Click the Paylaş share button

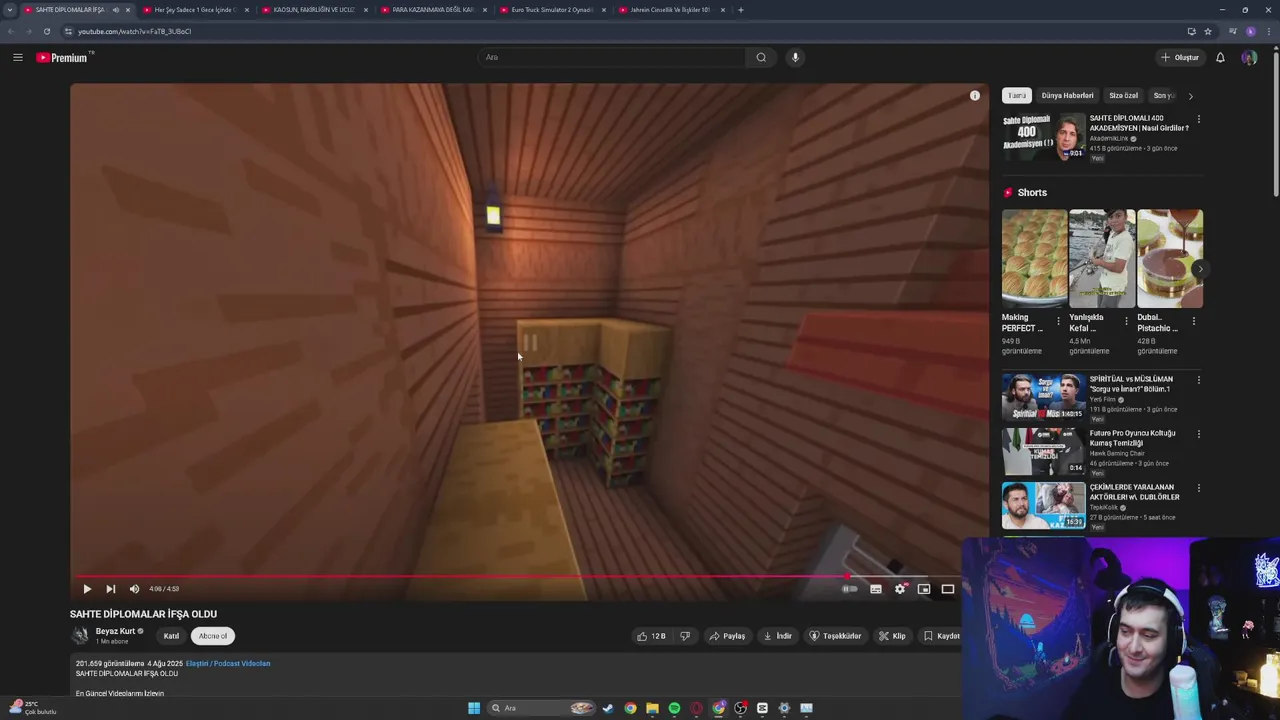(x=727, y=636)
